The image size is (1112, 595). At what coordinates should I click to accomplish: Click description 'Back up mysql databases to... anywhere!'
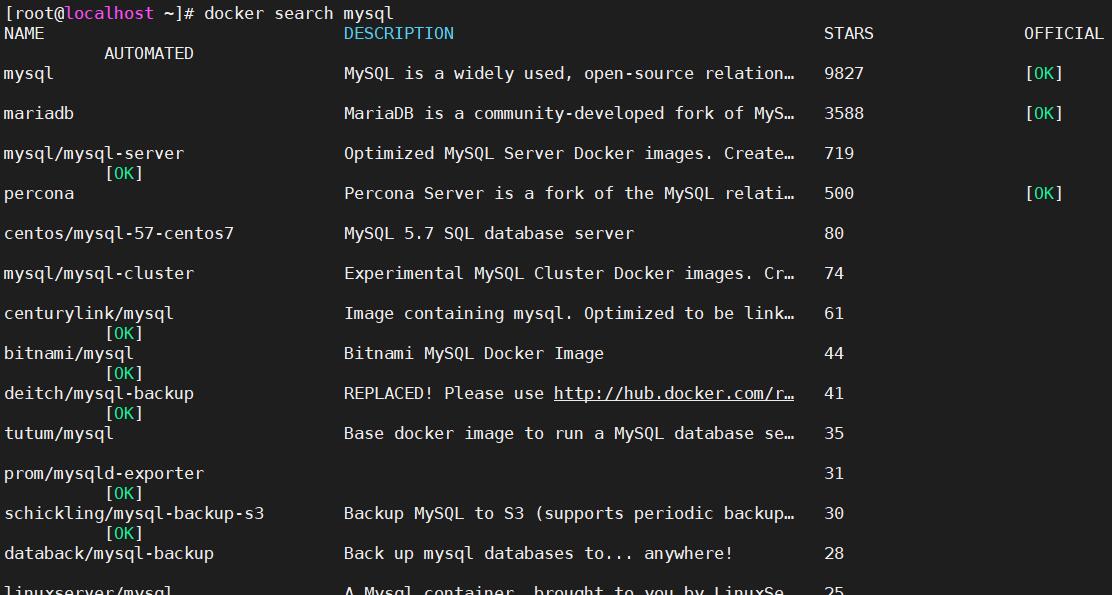[538, 553]
